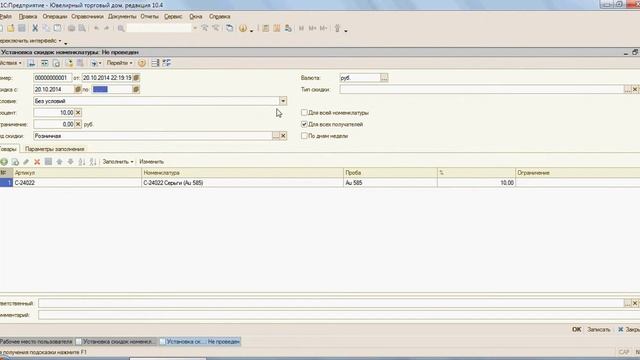This screenshot has width=640, height=360.
Task: Open calendar picker for the 'по' end date
Action: pos(136,89)
